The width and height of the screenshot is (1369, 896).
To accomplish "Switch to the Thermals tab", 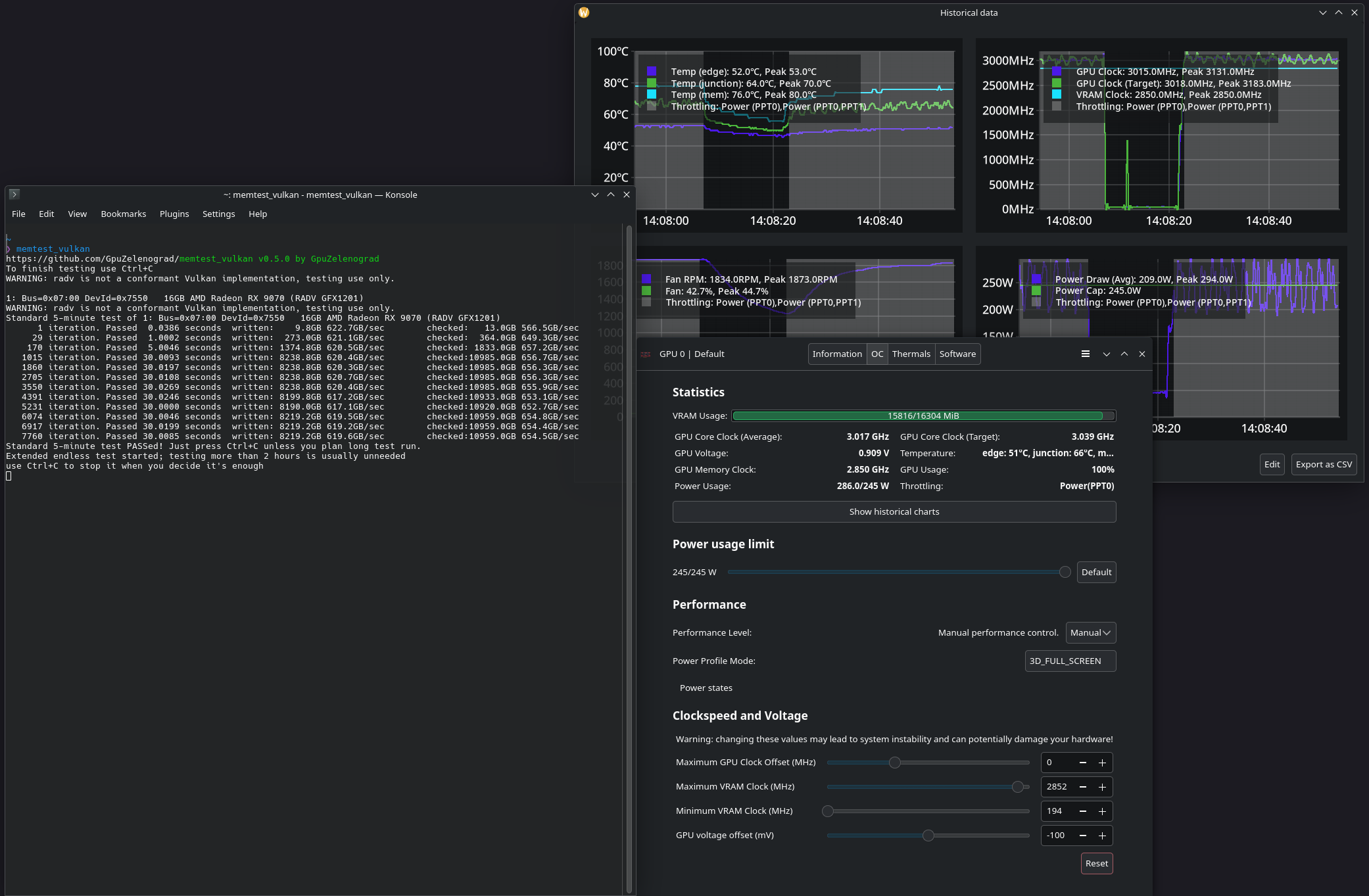I will pyautogui.click(x=911, y=354).
